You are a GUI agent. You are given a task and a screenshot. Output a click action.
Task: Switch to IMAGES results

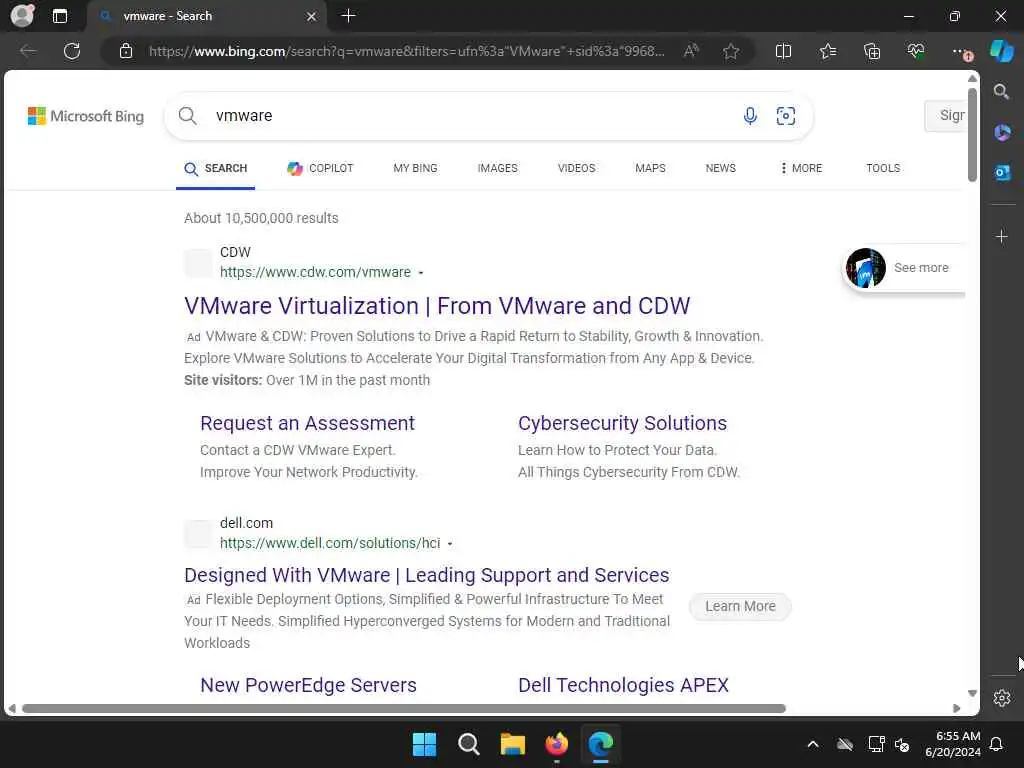498,168
